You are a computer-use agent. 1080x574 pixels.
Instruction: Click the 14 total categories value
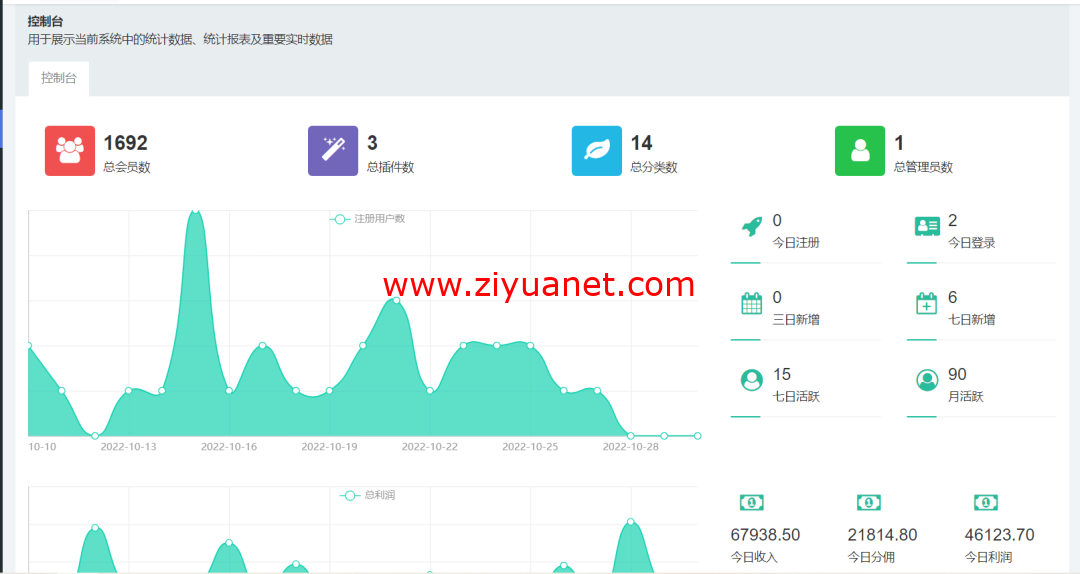641,143
